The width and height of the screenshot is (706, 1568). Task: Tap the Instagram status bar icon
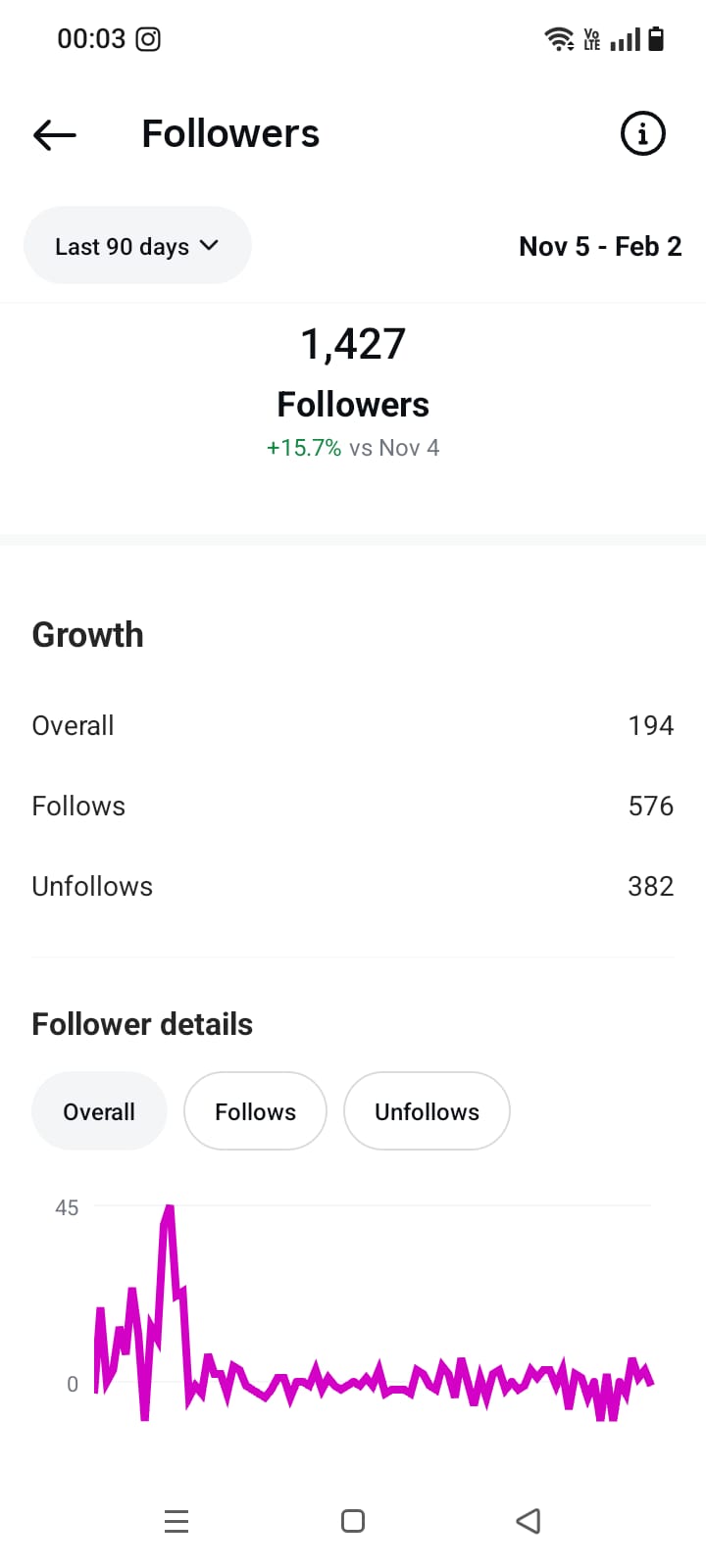[148, 39]
